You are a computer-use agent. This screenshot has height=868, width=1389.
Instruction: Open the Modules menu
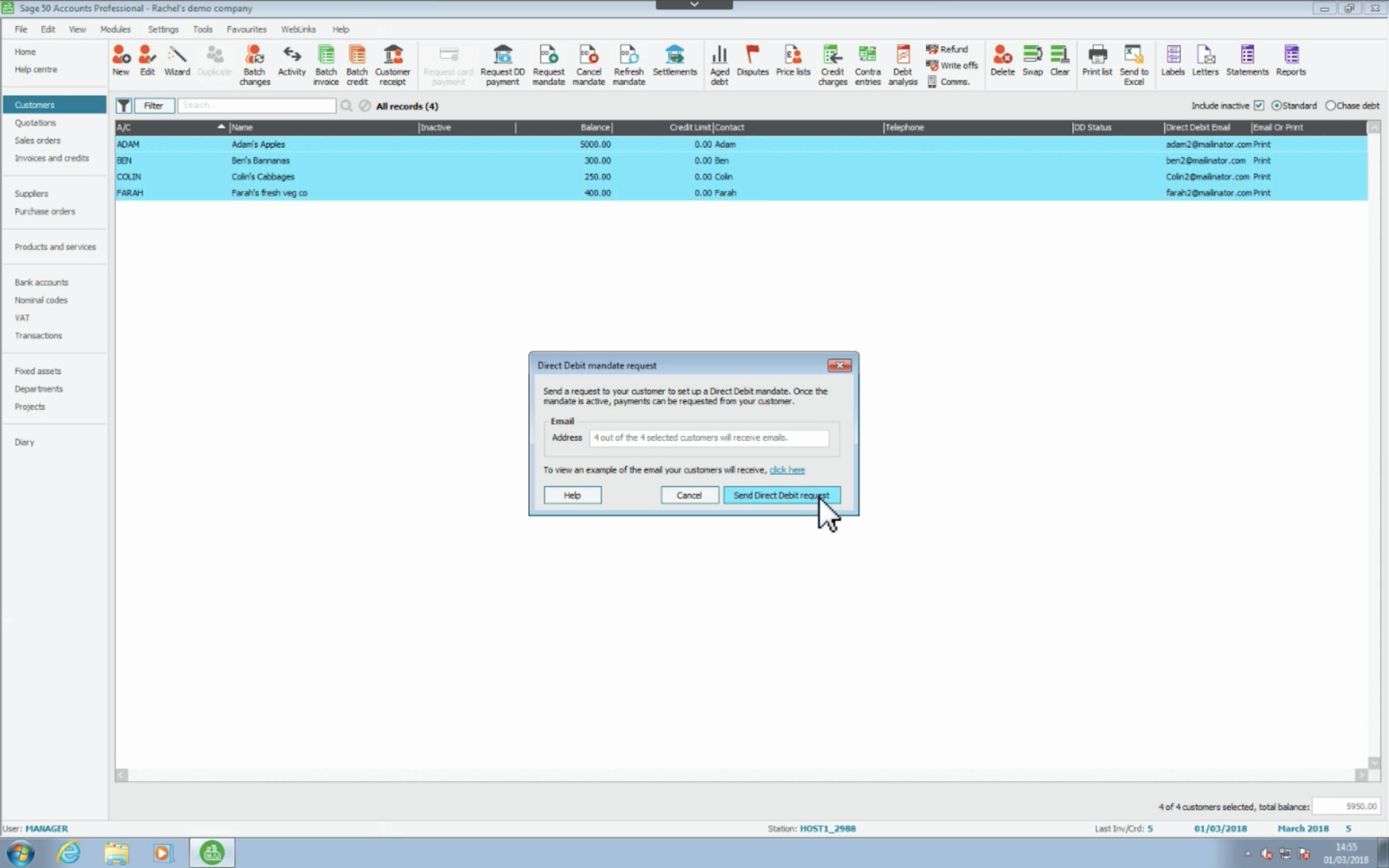(115, 29)
